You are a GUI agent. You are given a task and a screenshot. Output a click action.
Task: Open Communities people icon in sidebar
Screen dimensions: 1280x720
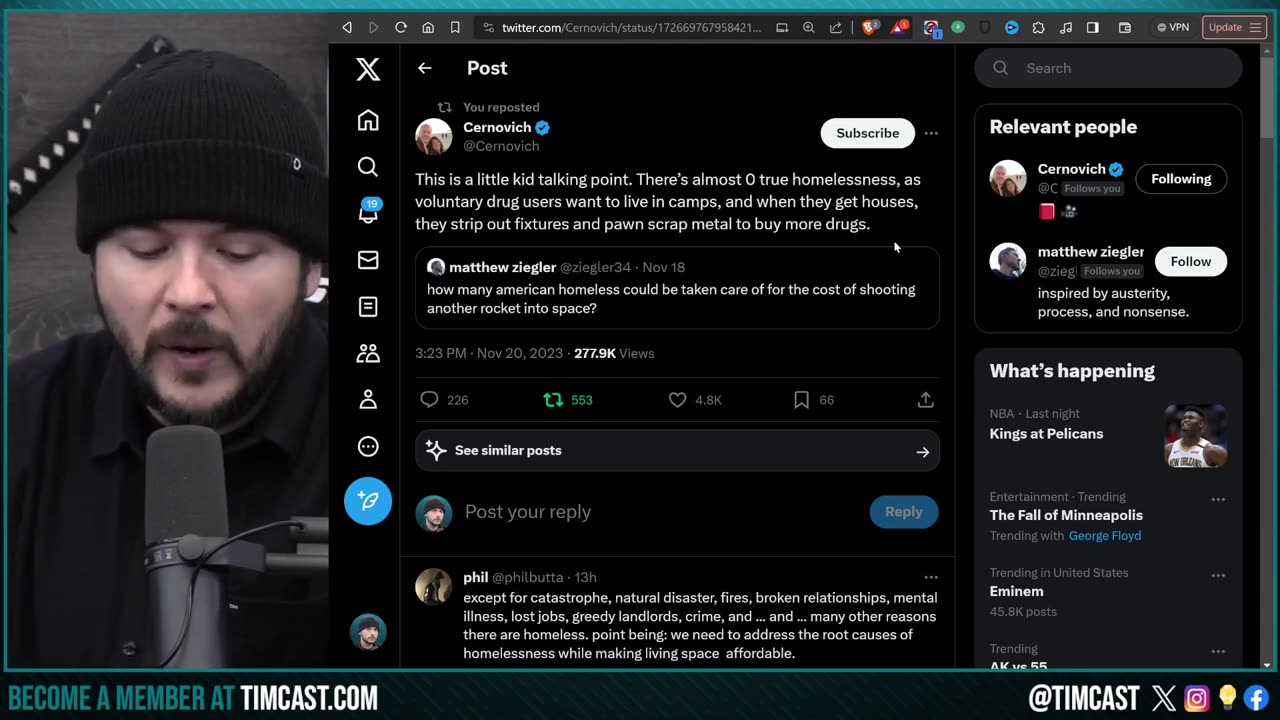368,353
